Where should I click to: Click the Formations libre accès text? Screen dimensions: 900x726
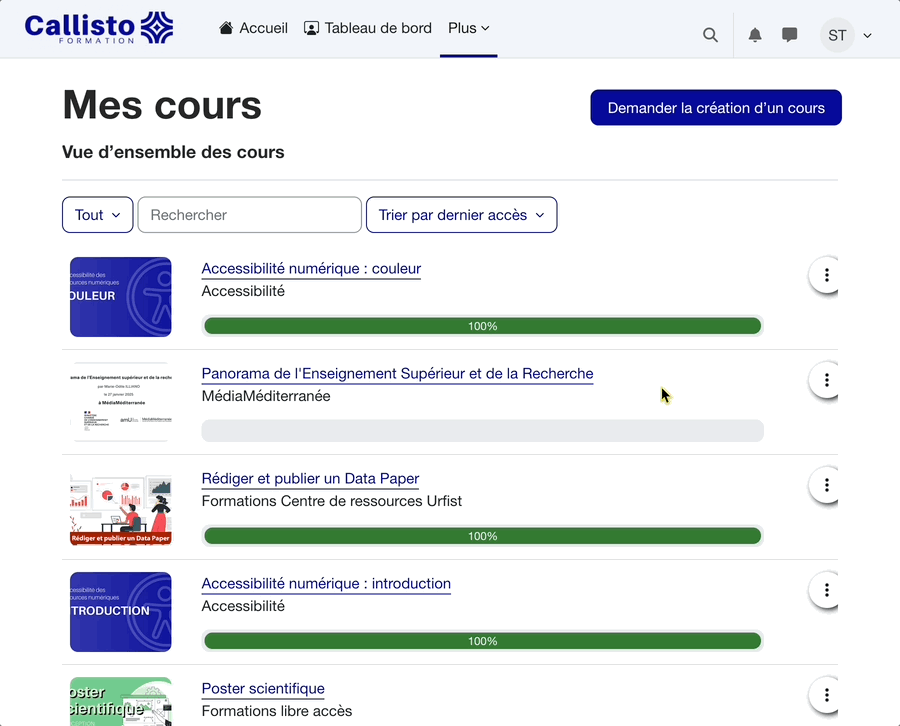tap(277, 711)
